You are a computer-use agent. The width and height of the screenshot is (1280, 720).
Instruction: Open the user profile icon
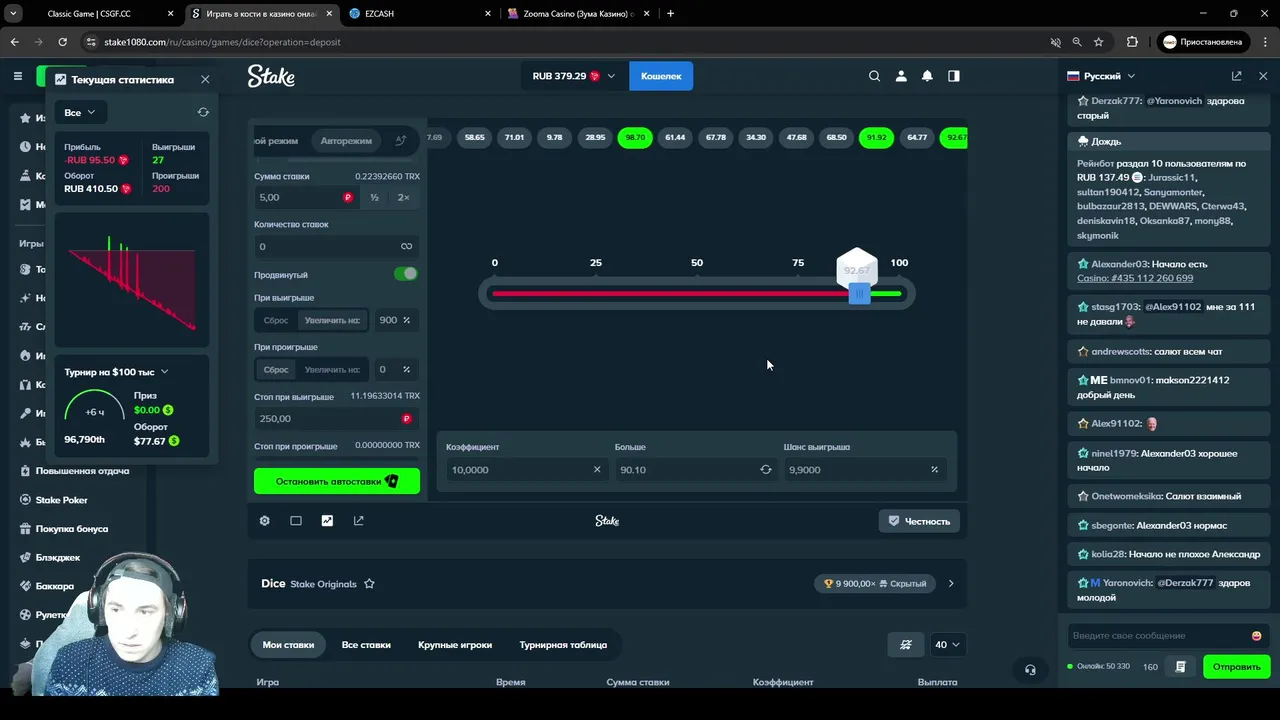tap(901, 76)
